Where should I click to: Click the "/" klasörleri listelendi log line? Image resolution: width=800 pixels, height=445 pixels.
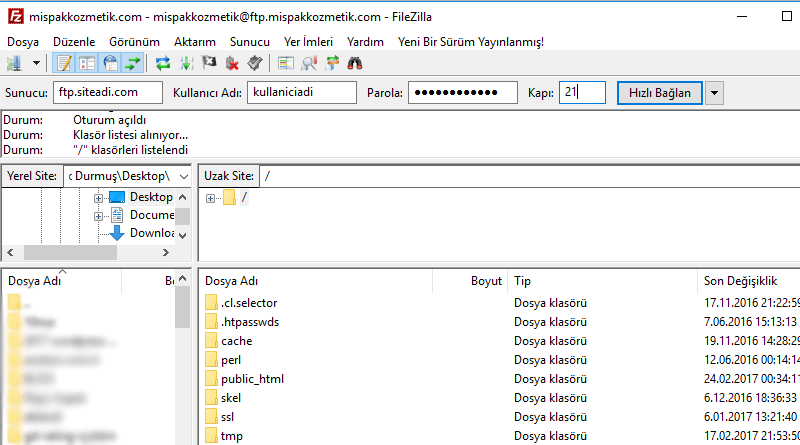(x=131, y=150)
